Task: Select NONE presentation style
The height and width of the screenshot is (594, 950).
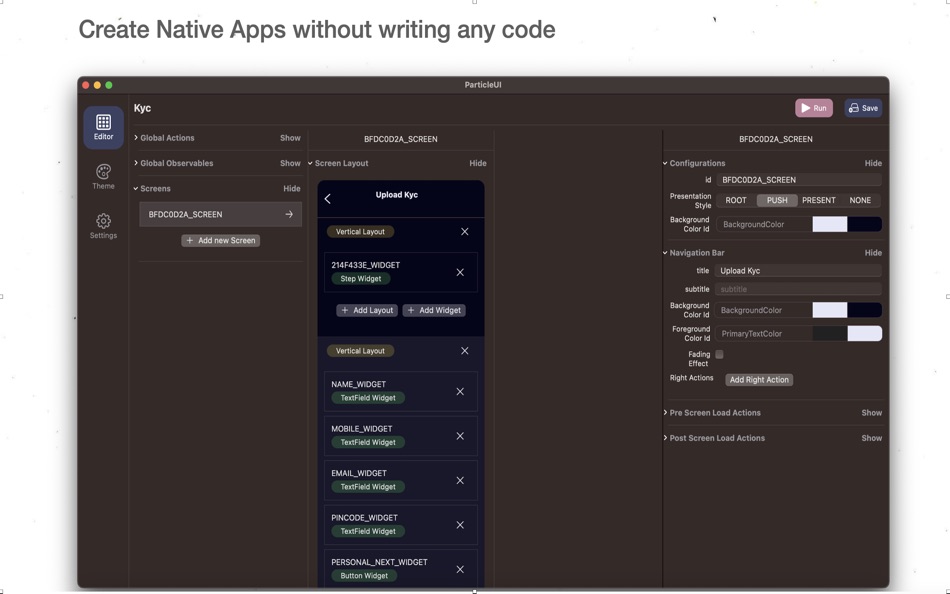Action: [860, 200]
